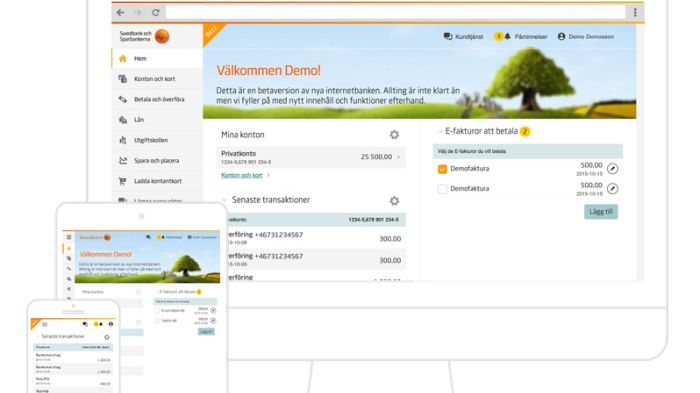The image size is (700, 393).
Task: Open Mina konton settings gear
Action: [394, 134]
